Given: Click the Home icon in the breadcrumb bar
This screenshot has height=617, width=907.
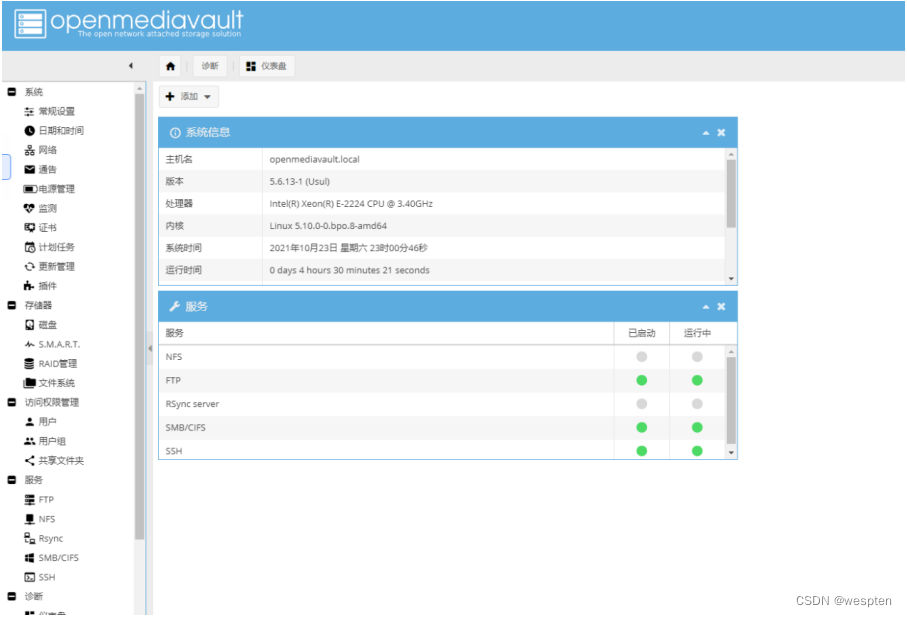Looking at the screenshot, I should [x=171, y=66].
